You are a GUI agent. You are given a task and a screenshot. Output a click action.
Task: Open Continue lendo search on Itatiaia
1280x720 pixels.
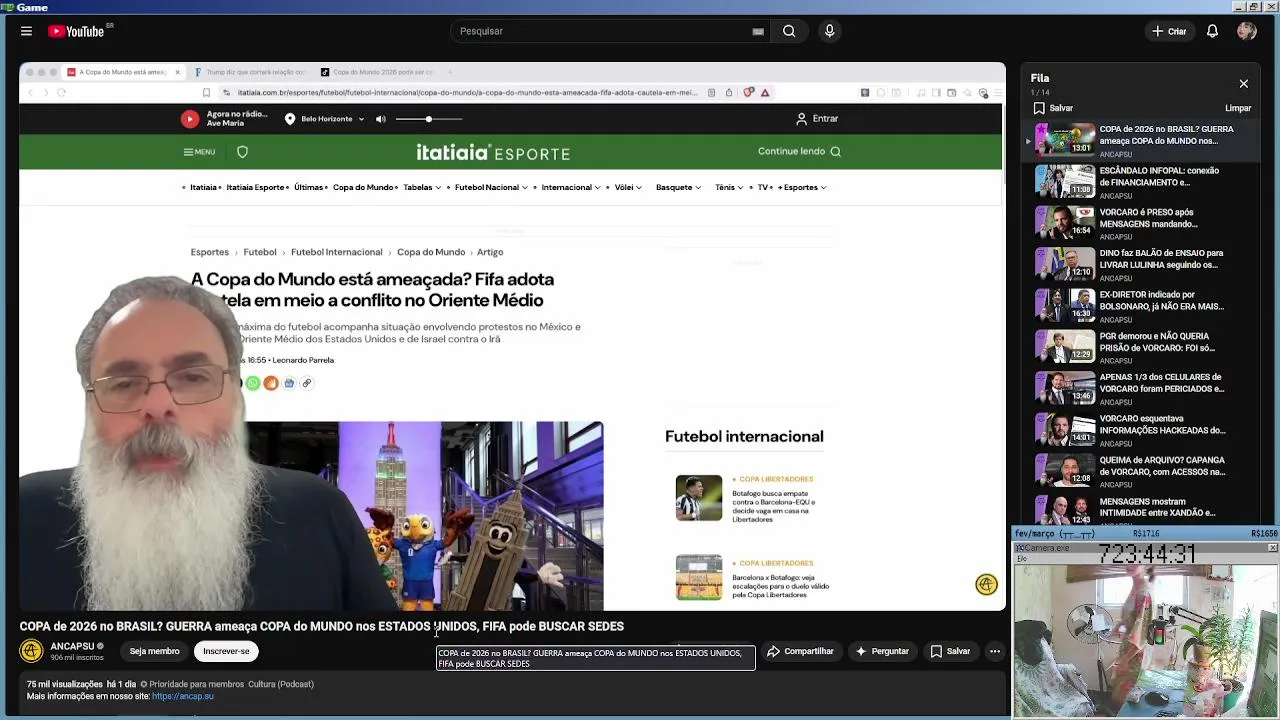coord(799,152)
